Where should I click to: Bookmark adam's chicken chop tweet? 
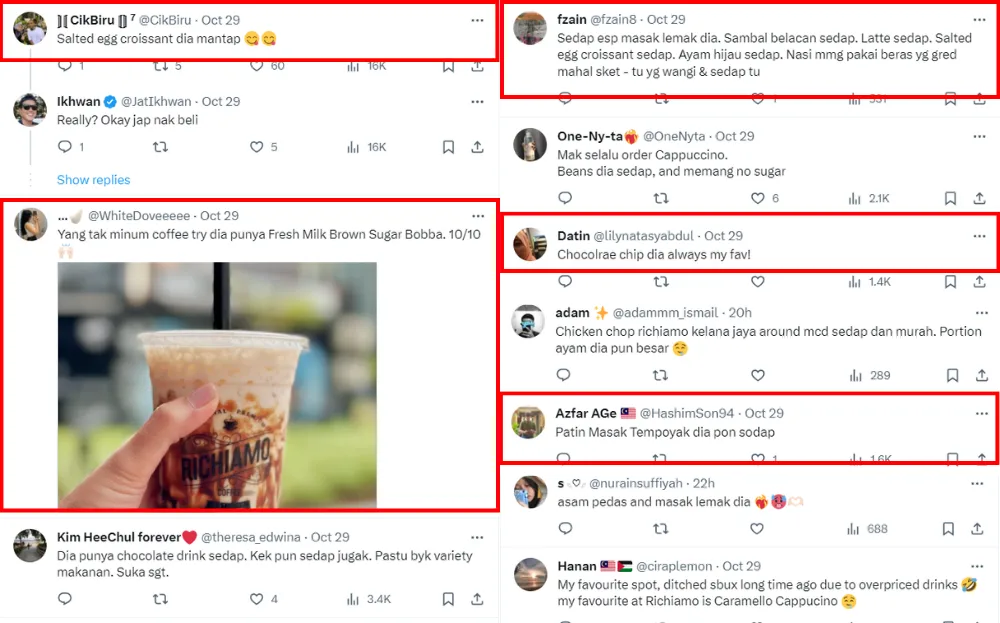(952, 376)
